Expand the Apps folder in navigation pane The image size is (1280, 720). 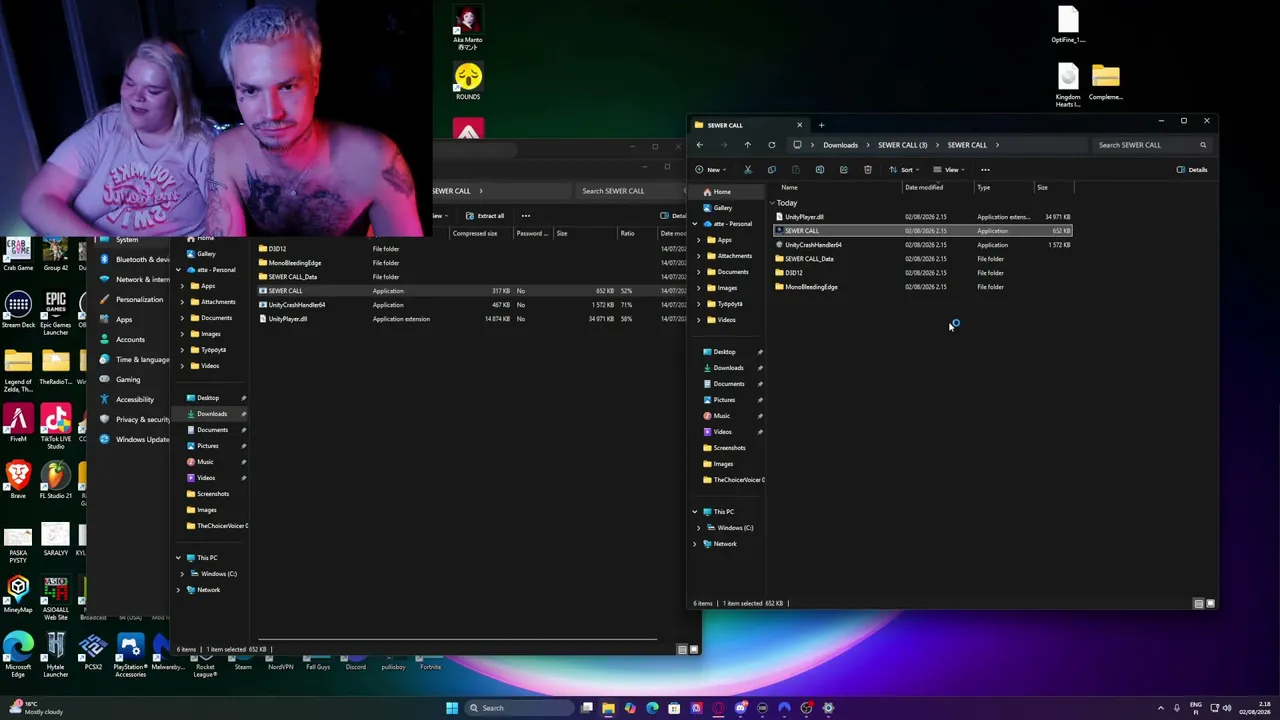[699, 240]
